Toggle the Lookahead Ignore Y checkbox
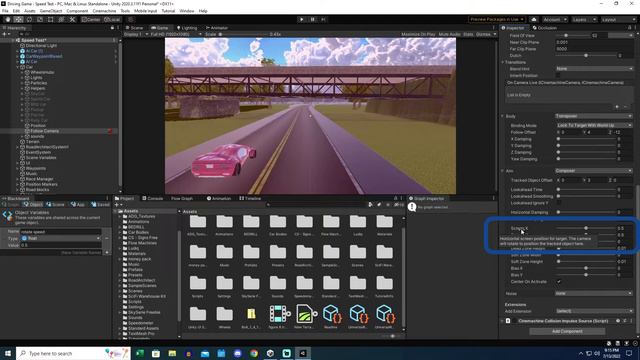The image size is (640, 360). coord(558,203)
